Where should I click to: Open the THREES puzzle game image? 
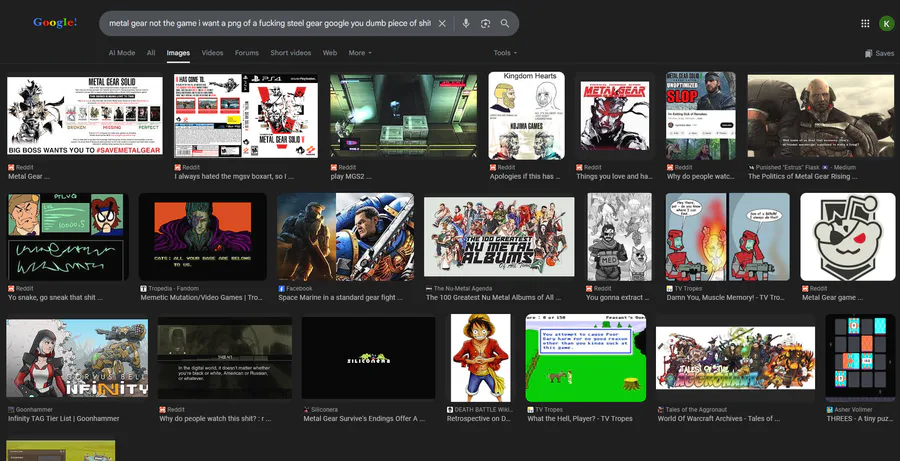pyautogui.click(x=860, y=358)
